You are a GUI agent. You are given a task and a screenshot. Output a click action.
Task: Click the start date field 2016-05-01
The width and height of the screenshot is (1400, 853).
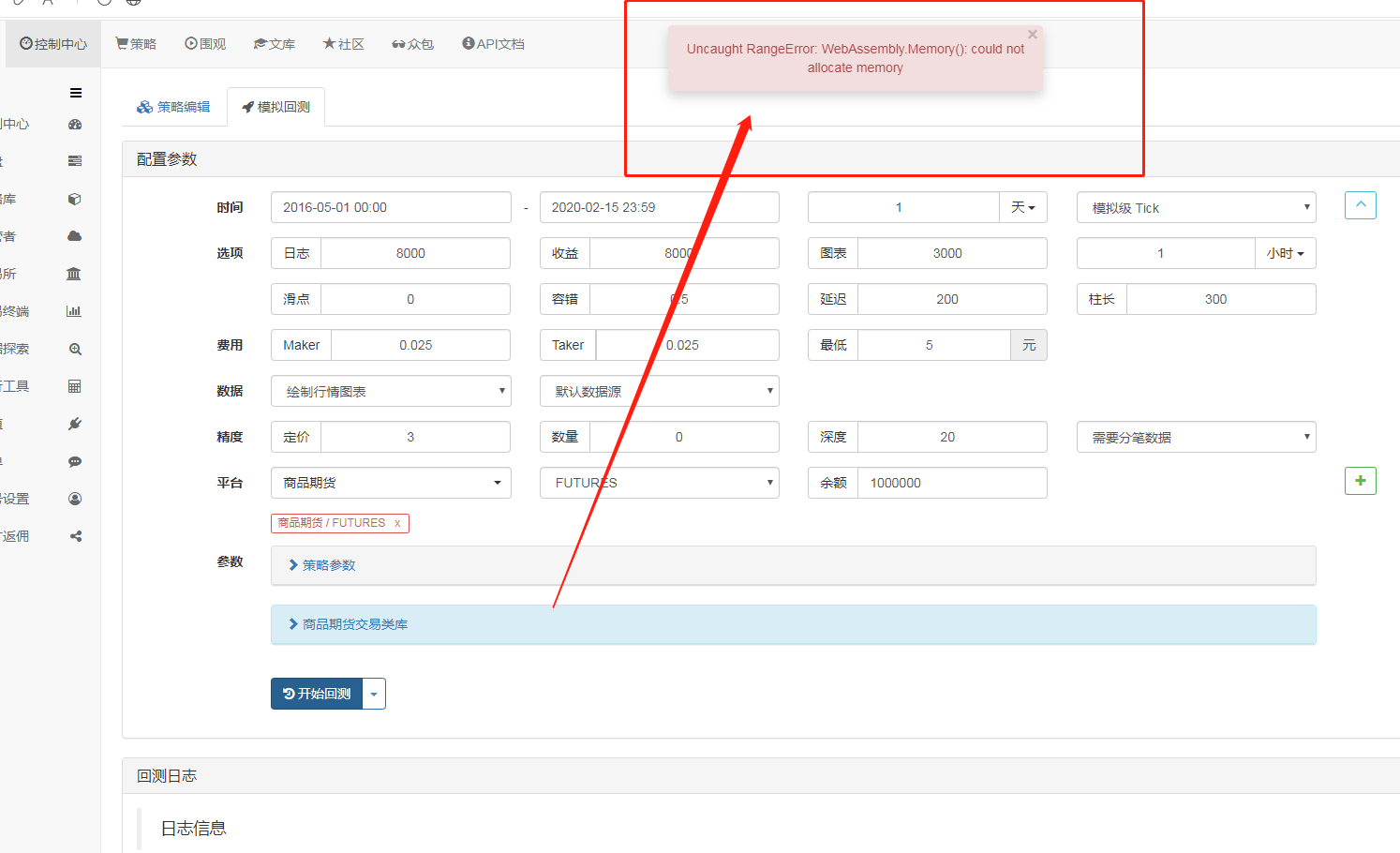tap(391, 207)
